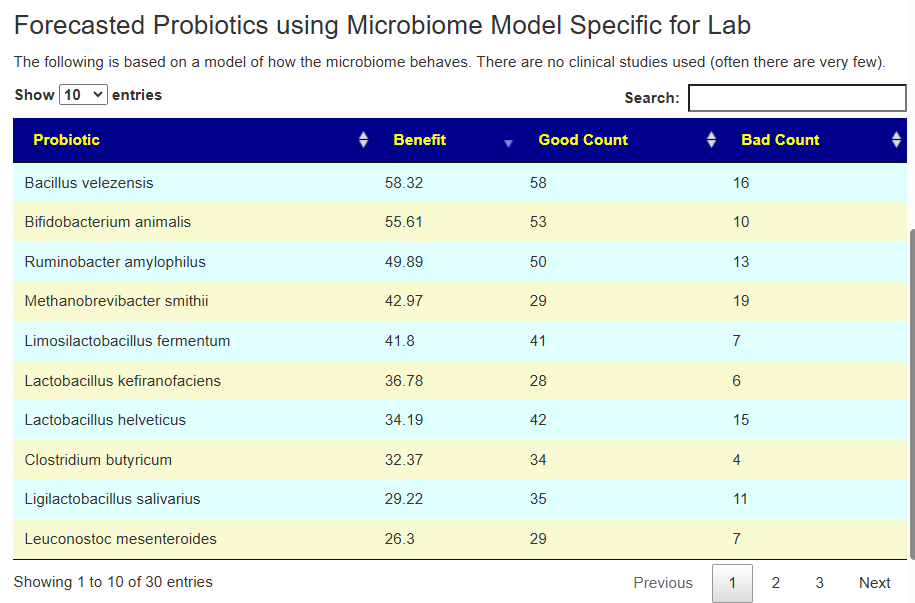Go to page 2 of results
915x603 pixels.
[x=776, y=583]
